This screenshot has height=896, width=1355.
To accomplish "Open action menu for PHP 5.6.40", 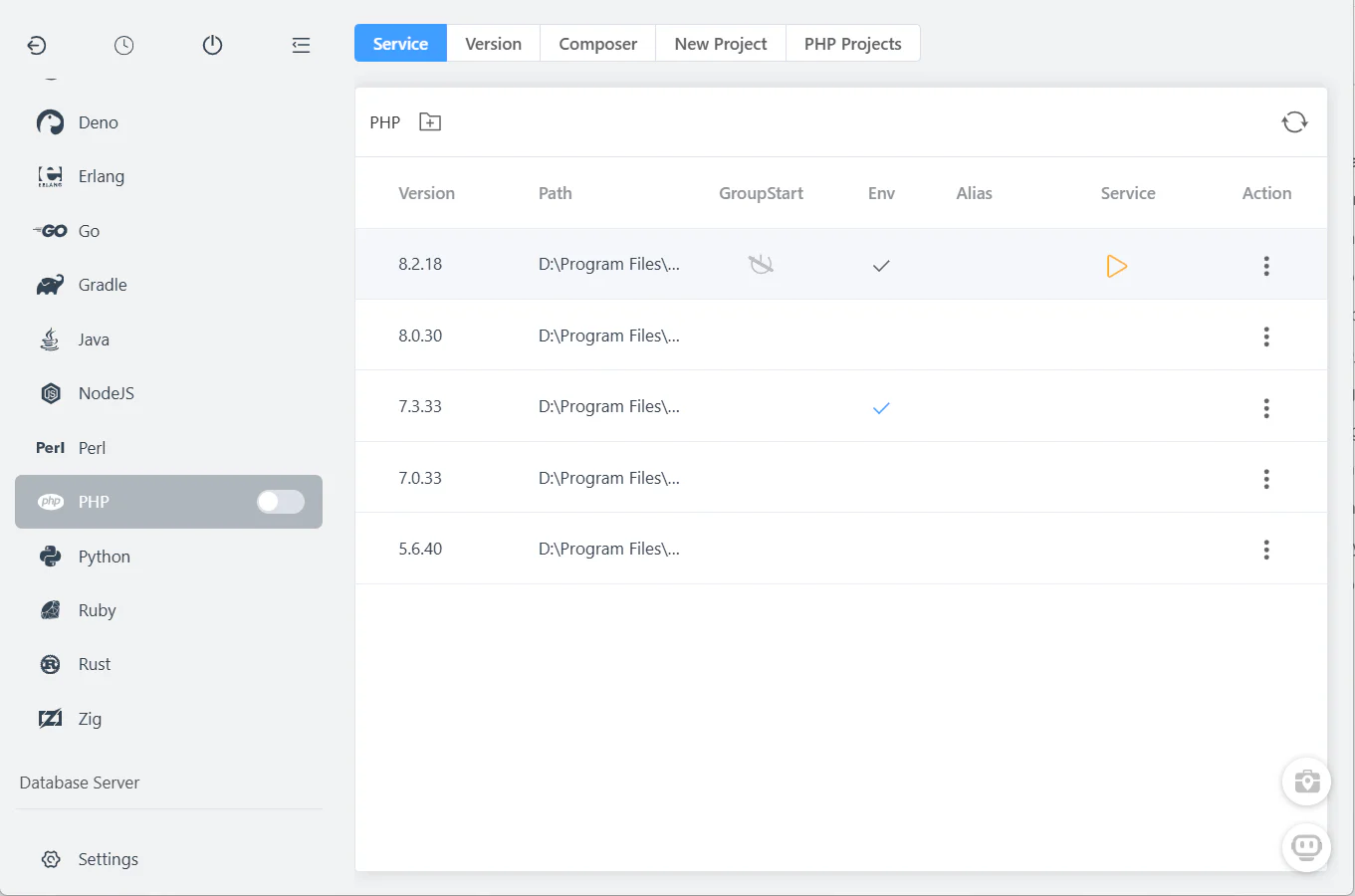I will [1266, 550].
